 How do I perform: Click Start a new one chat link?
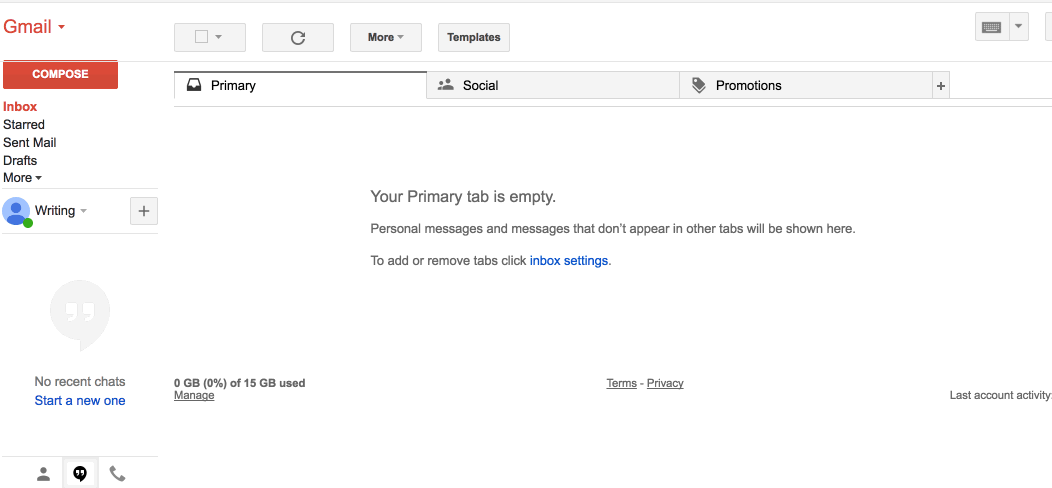point(80,400)
